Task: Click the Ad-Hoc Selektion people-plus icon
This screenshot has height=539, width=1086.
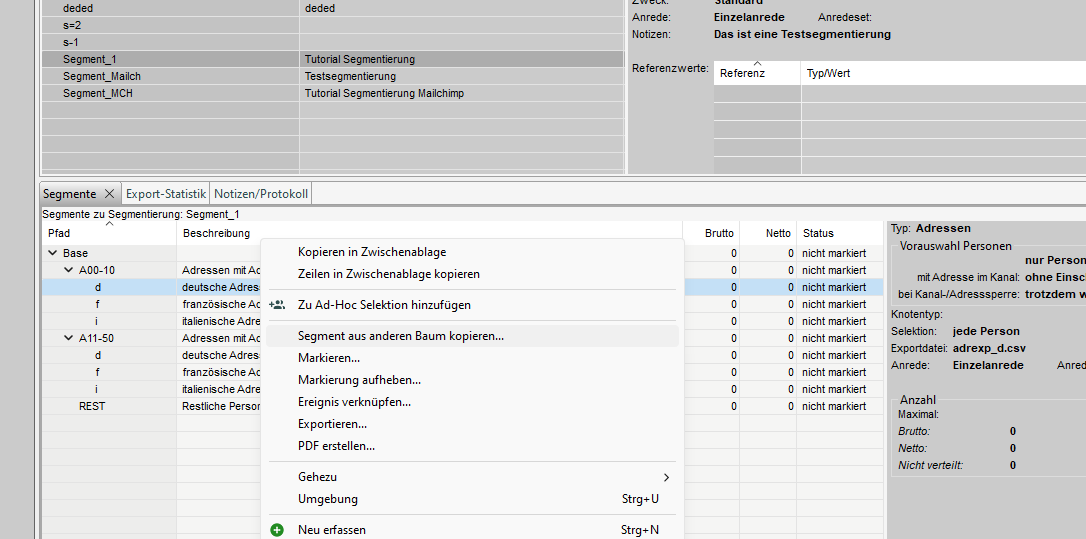Action: 277,305
